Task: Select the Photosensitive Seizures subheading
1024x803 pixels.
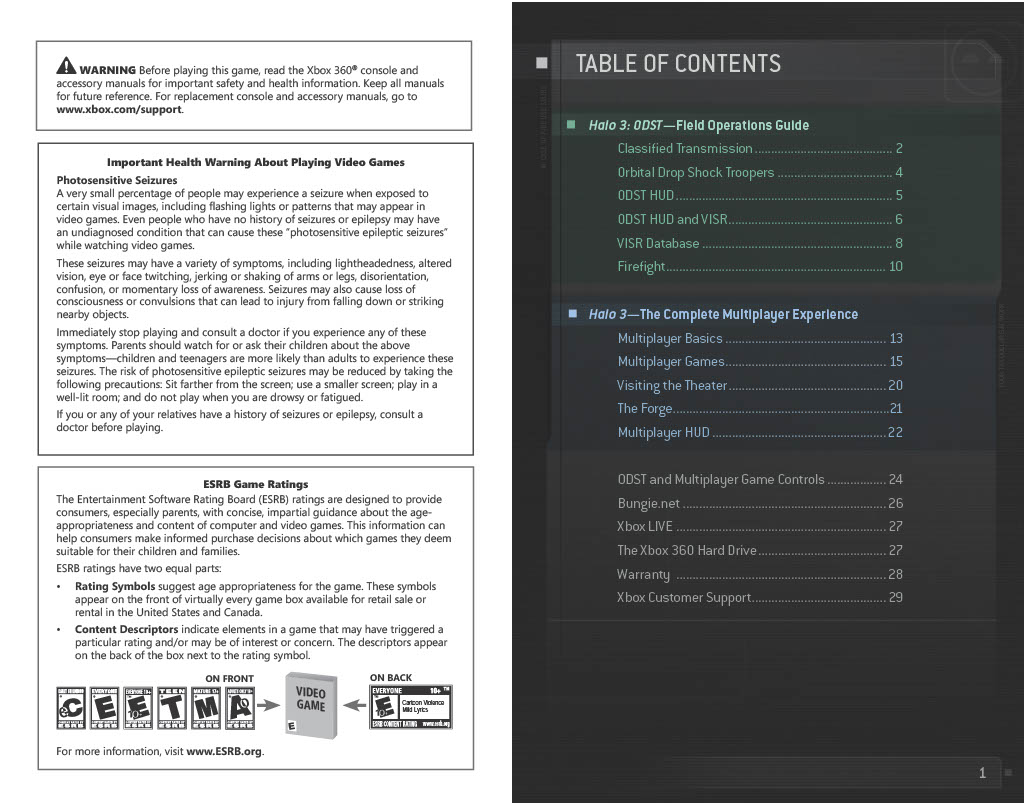Action: coord(117,180)
